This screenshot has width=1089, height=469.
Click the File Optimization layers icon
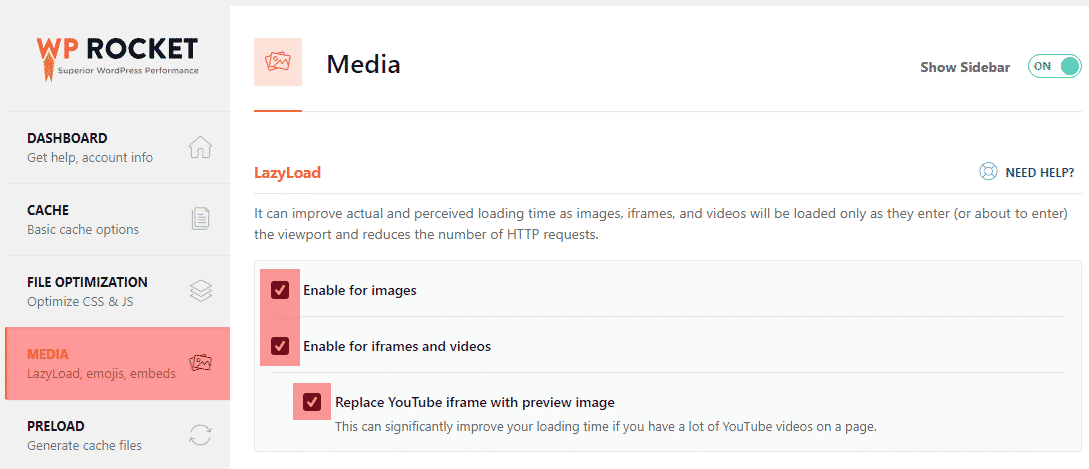[x=201, y=290]
